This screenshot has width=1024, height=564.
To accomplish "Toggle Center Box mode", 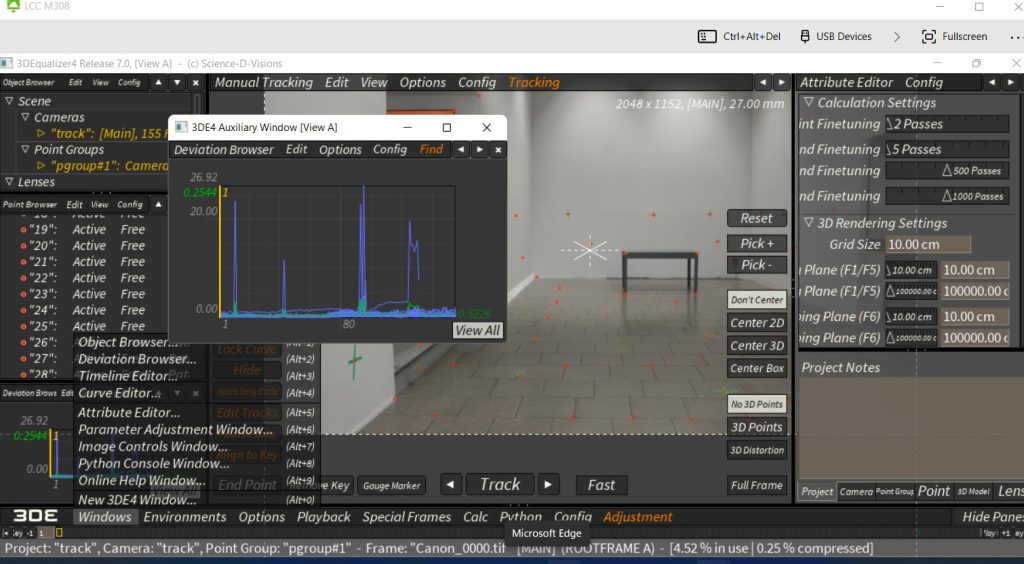I will point(757,368).
